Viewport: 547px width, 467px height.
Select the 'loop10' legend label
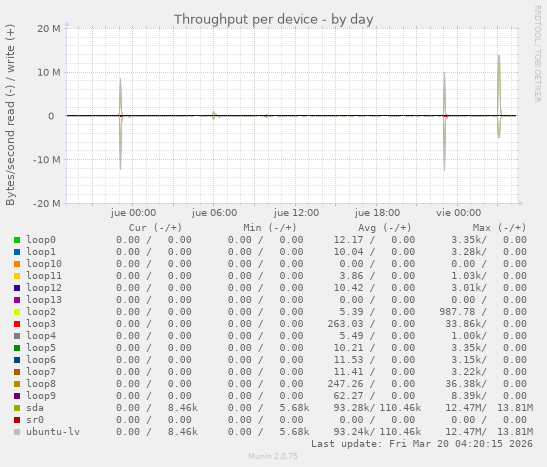click(x=44, y=264)
